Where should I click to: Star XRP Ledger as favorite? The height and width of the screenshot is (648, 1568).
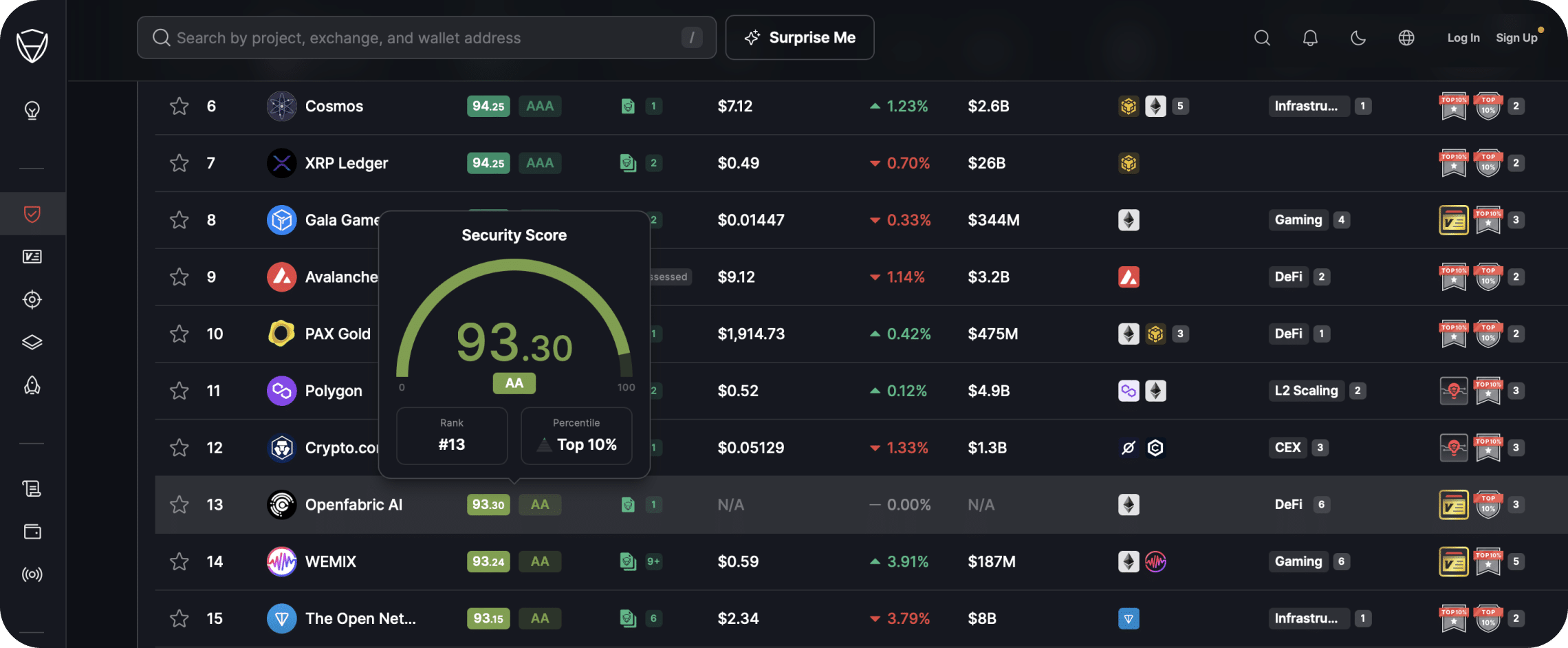[179, 163]
